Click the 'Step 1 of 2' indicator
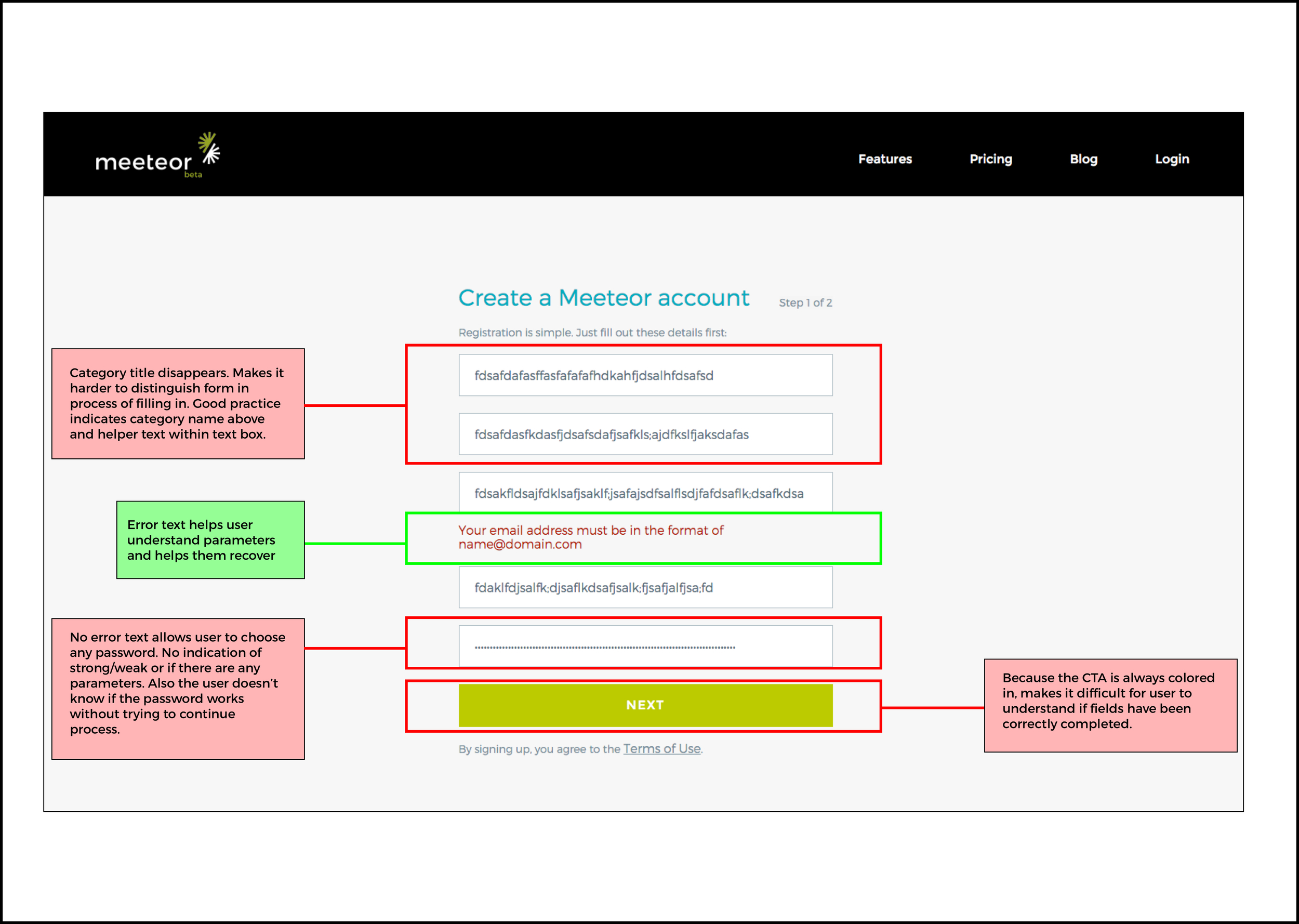The height and width of the screenshot is (924, 1299). pyautogui.click(x=805, y=302)
